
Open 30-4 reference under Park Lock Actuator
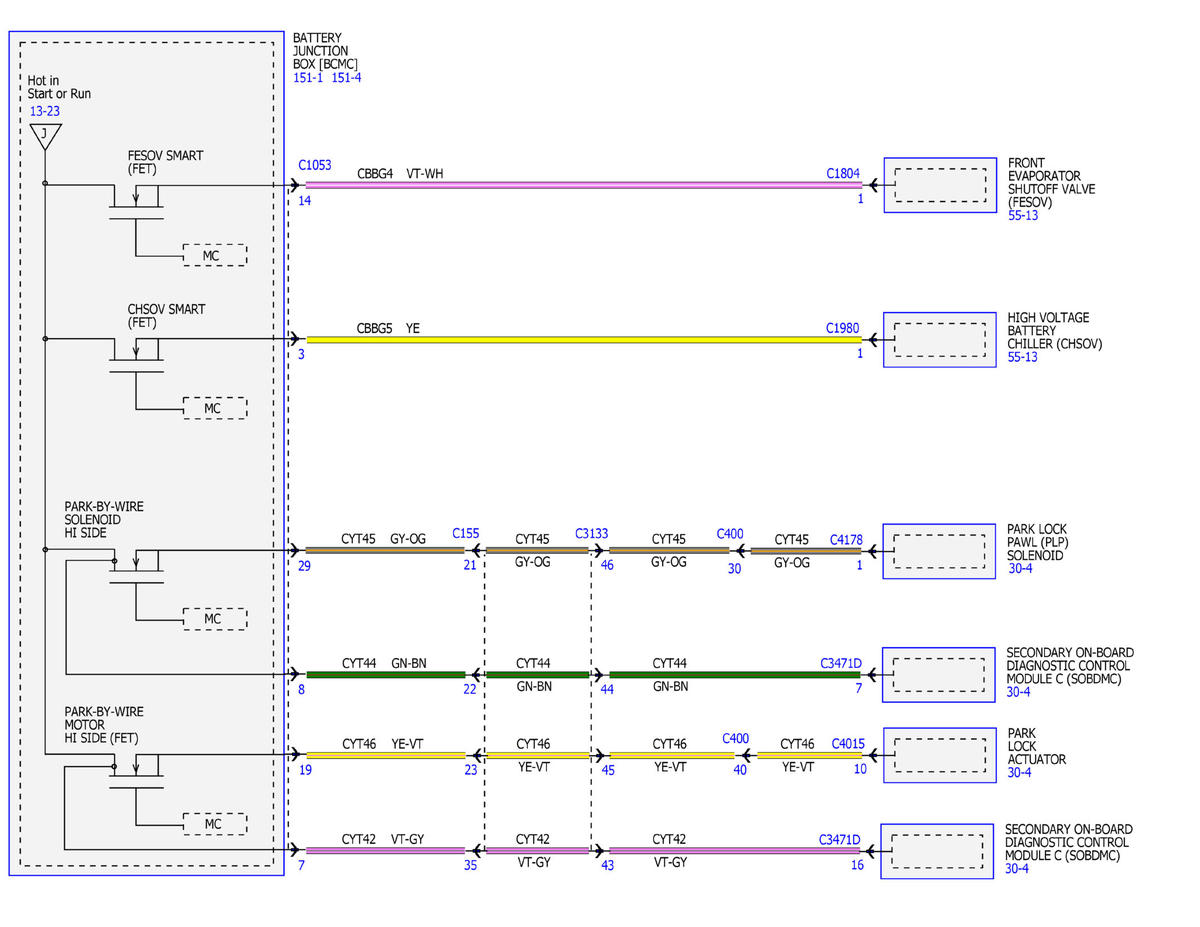coord(1020,773)
